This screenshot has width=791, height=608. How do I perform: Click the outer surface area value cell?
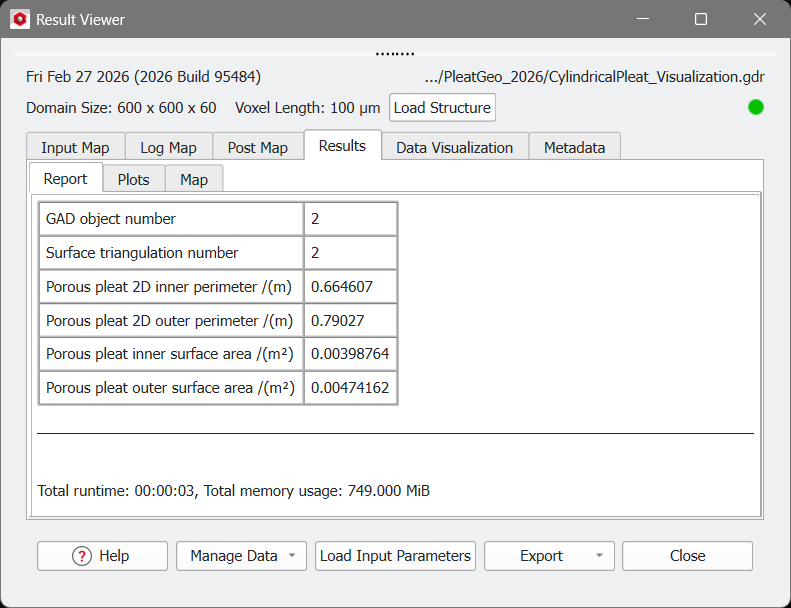350,388
